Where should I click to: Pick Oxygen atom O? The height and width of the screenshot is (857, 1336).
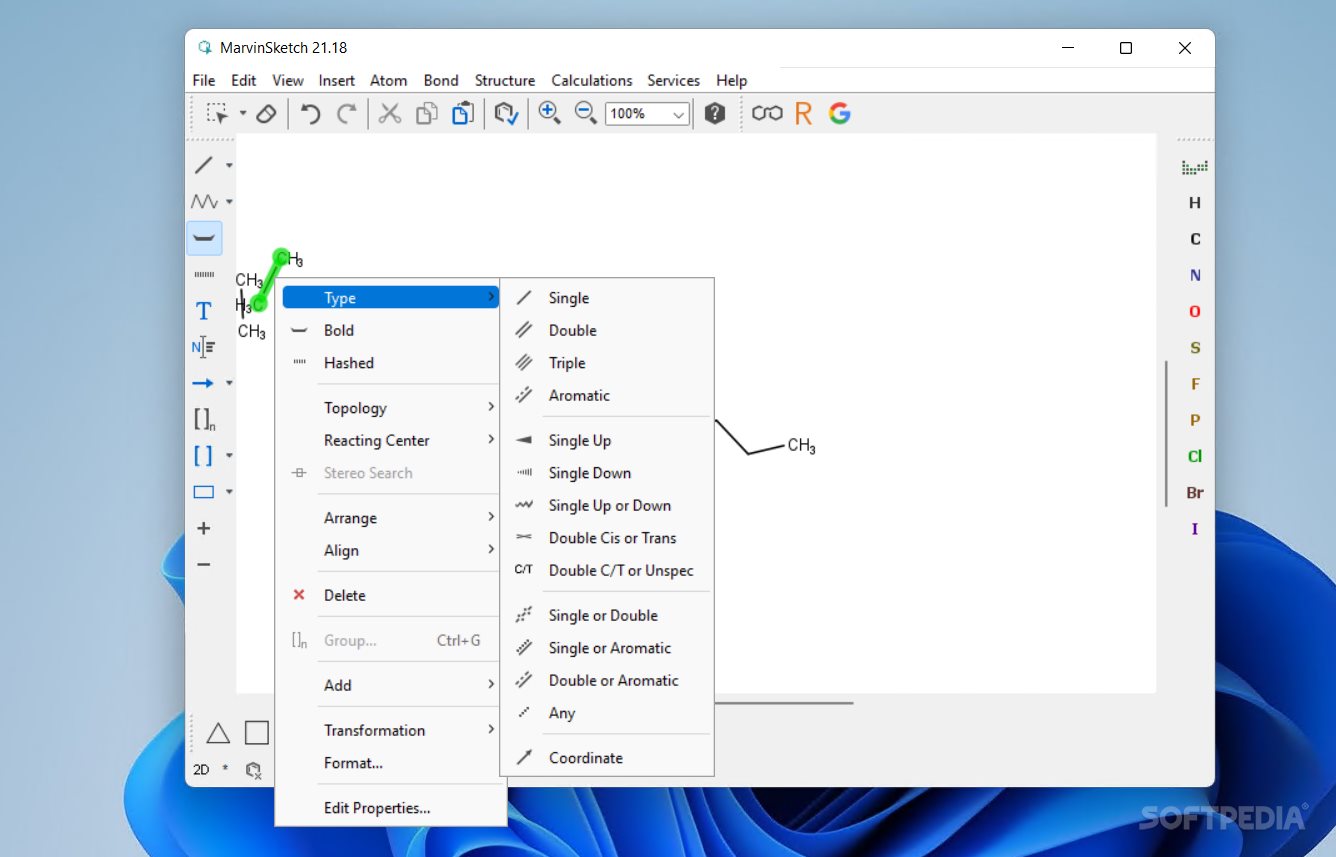[x=1194, y=312]
